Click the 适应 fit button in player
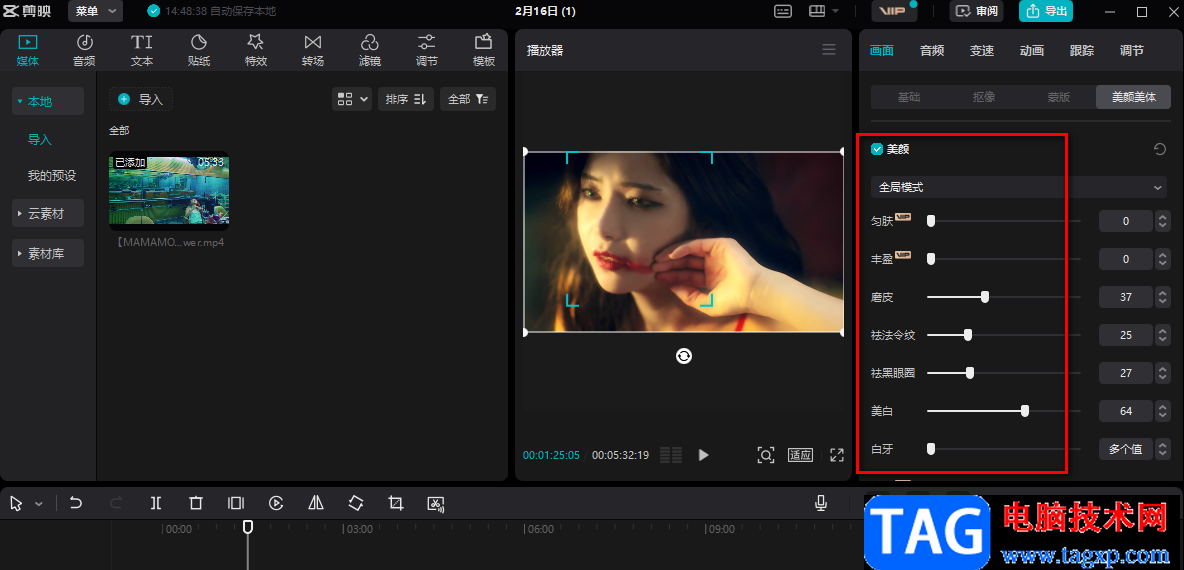 tap(800, 454)
